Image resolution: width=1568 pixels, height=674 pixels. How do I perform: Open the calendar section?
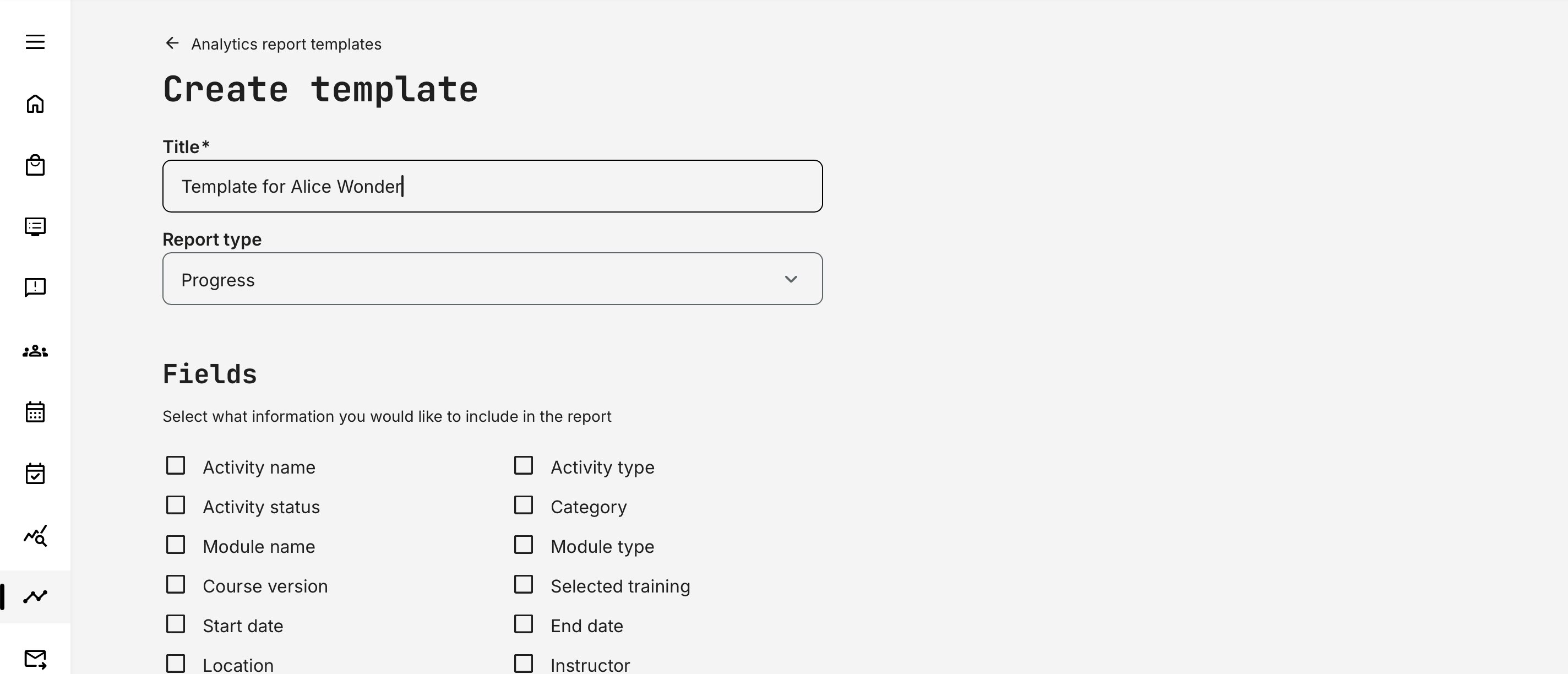(x=35, y=412)
